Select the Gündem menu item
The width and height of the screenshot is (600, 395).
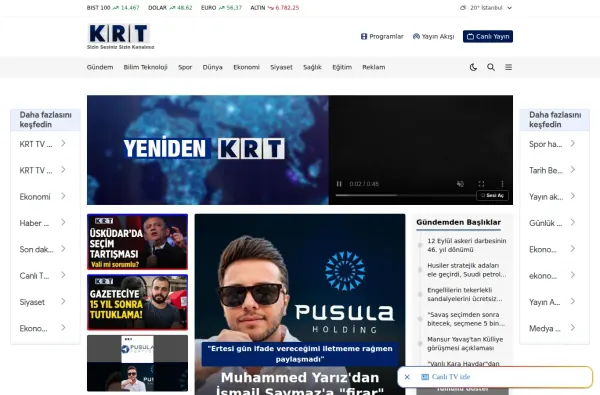100,67
